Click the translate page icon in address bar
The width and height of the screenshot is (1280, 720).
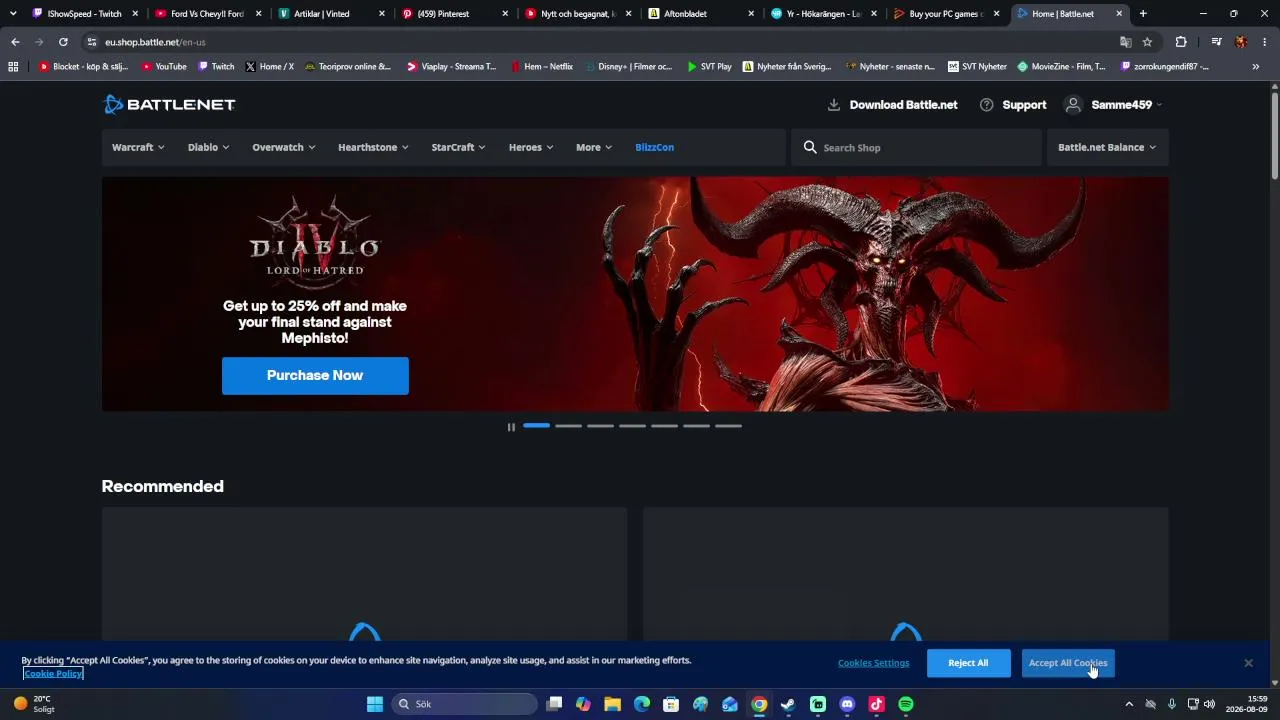pos(1126,42)
